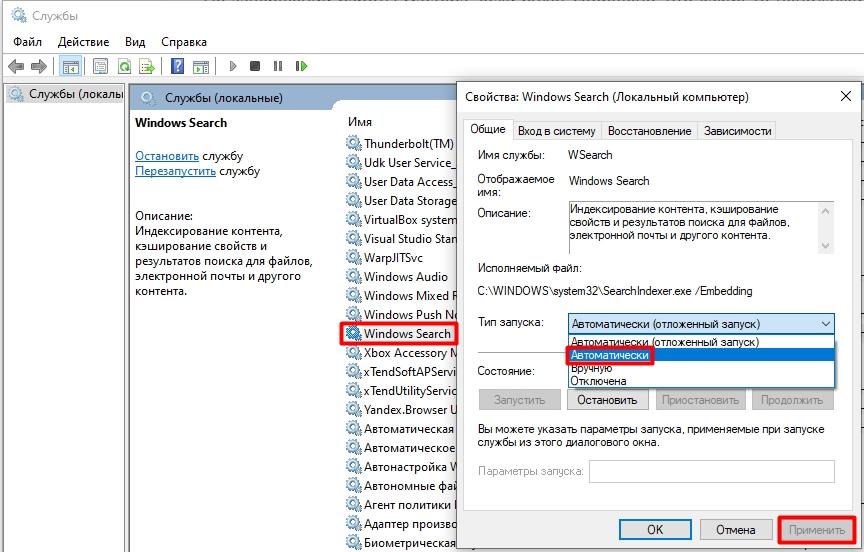Open the Вид menu
864x552 pixels.
click(135, 42)
